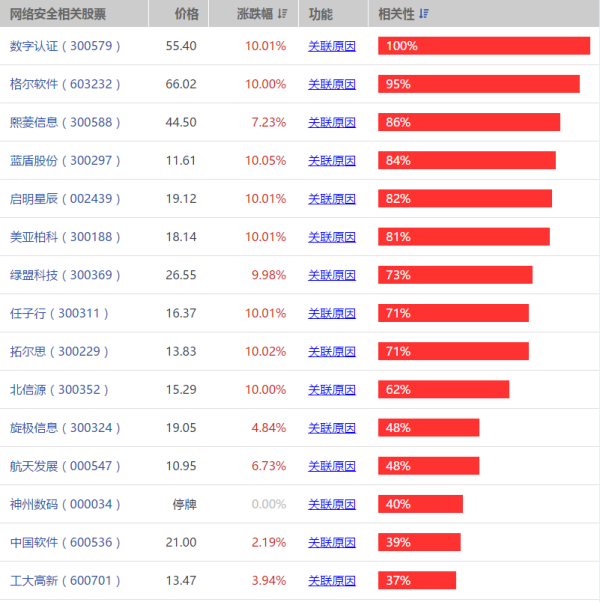Select stock 格尔软件 (603232)
This screenshot has width=600, height=602.
[x=65, y=84]
